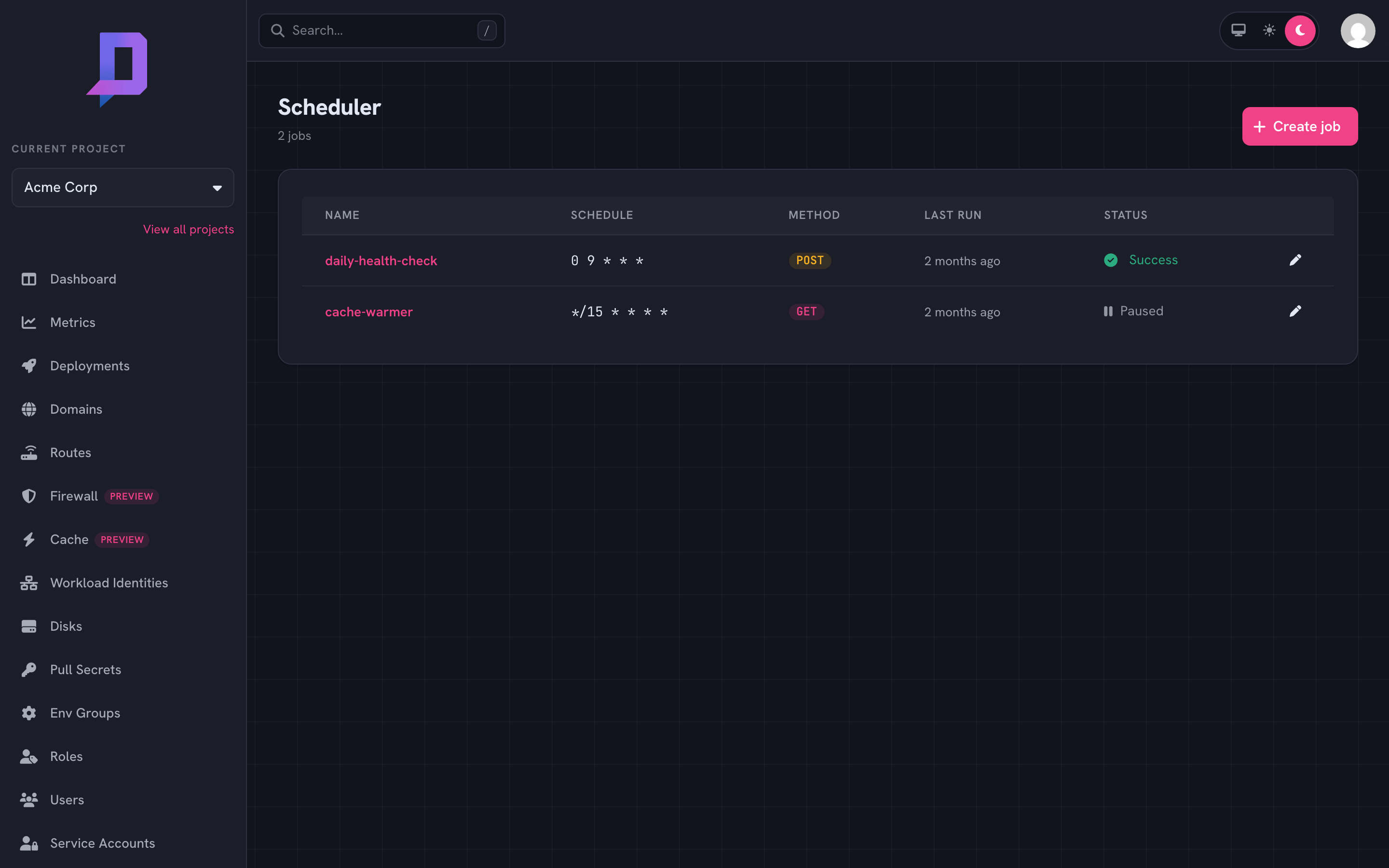Click the Service Accounts lock-user icon
Screen dimensions: 1389x868
(29, 843)
